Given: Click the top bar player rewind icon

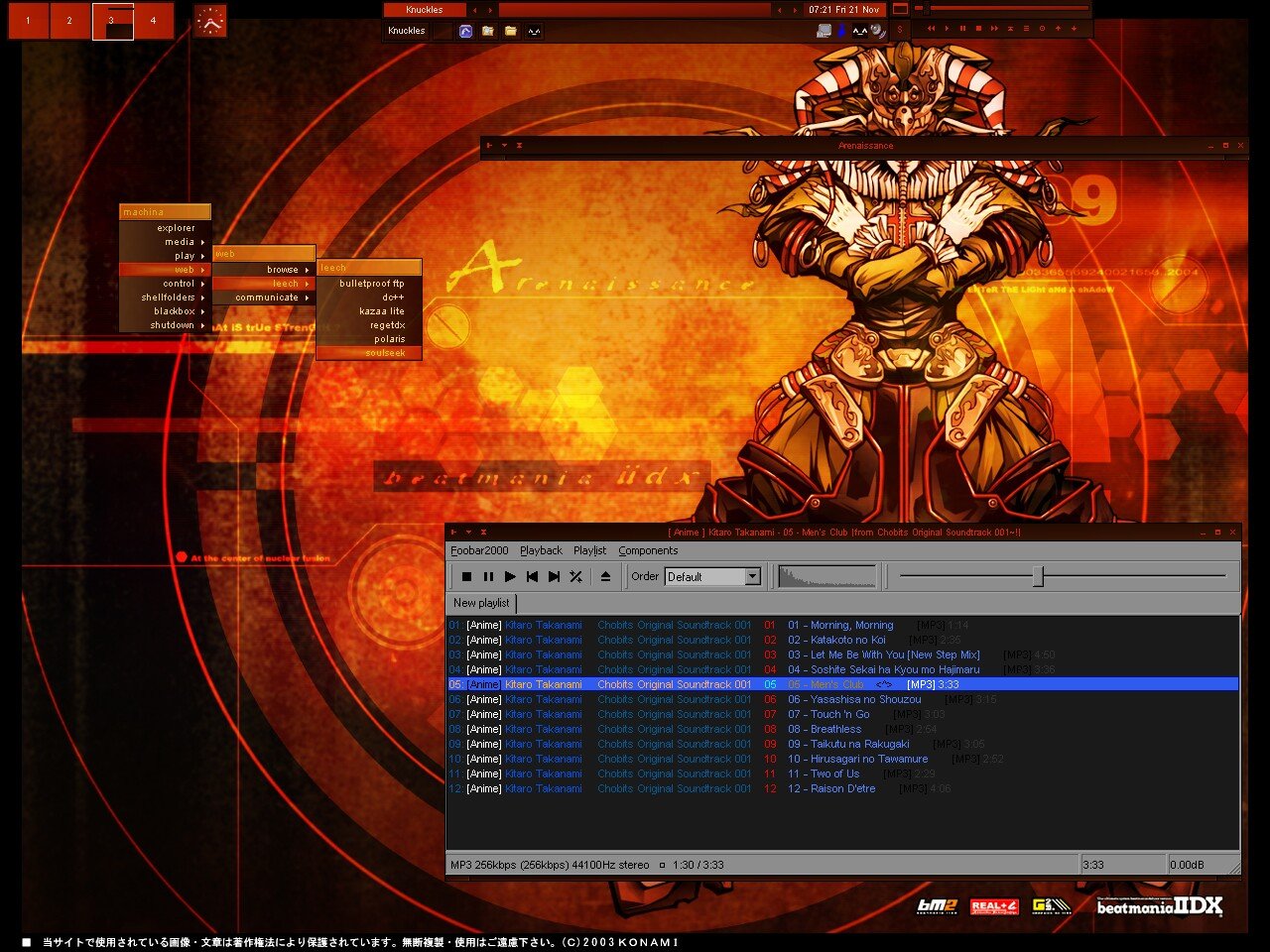Looking at the screenshot, I should pyautogui.click(x=931, y=29).
